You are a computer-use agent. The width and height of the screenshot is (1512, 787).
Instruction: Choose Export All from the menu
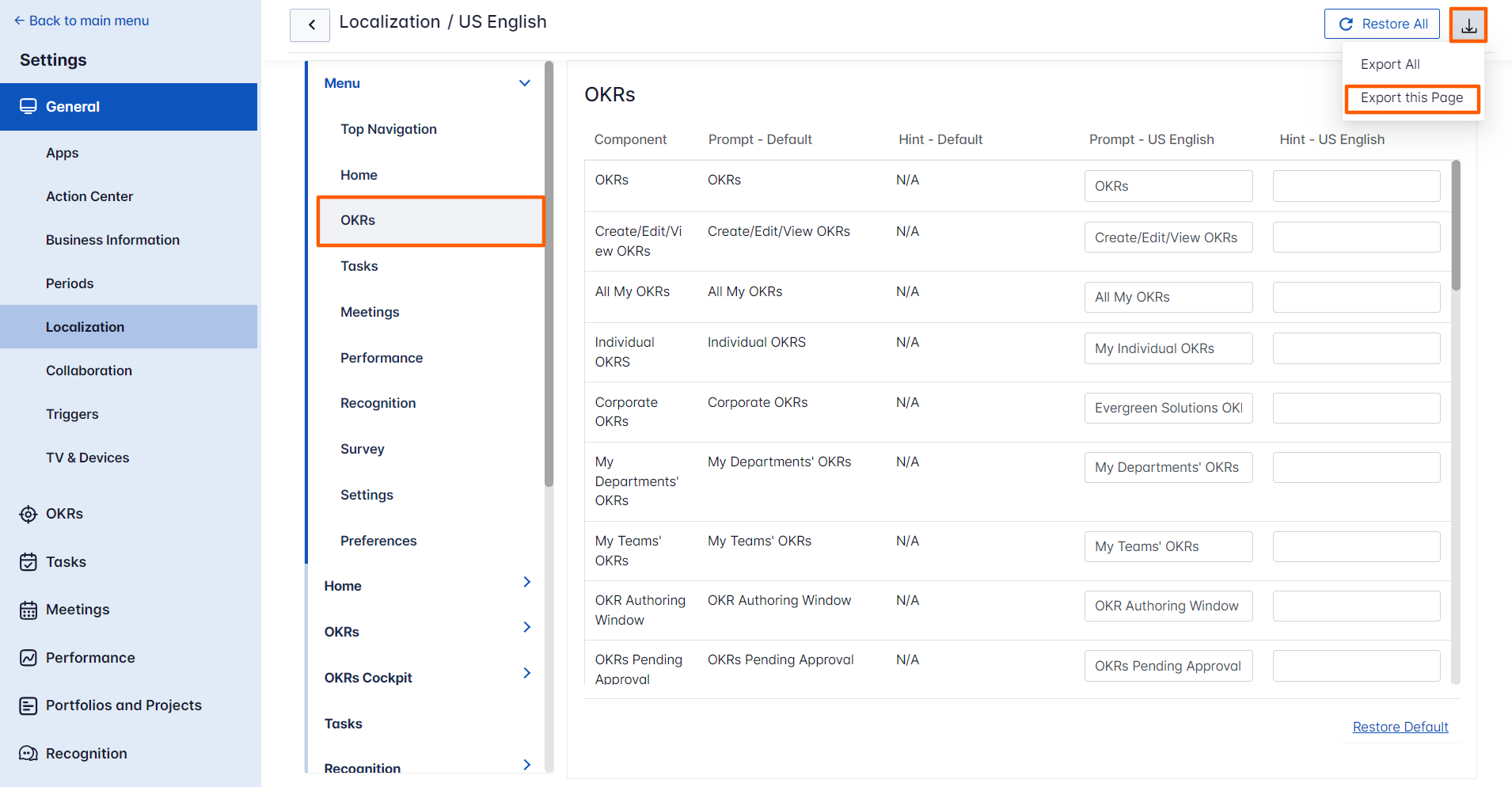coord(1390,64)
